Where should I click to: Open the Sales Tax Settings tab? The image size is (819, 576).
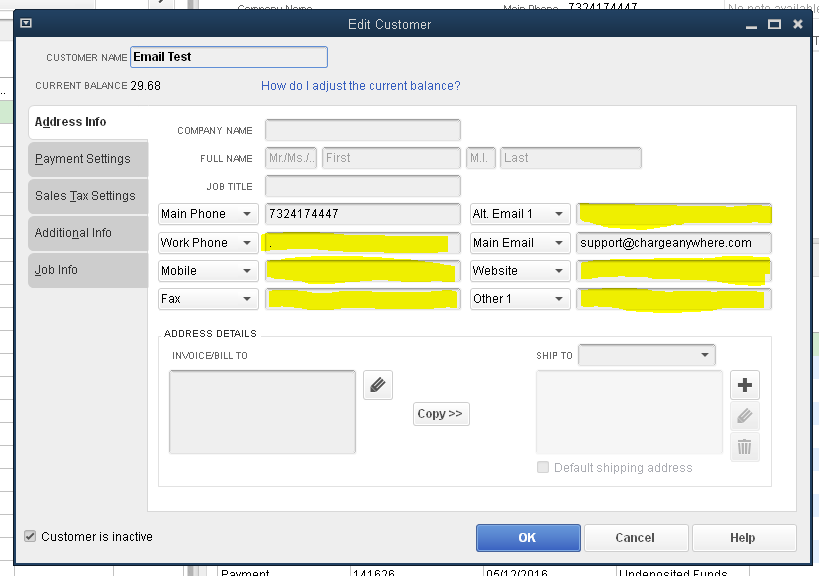click(x=87, y=196)
